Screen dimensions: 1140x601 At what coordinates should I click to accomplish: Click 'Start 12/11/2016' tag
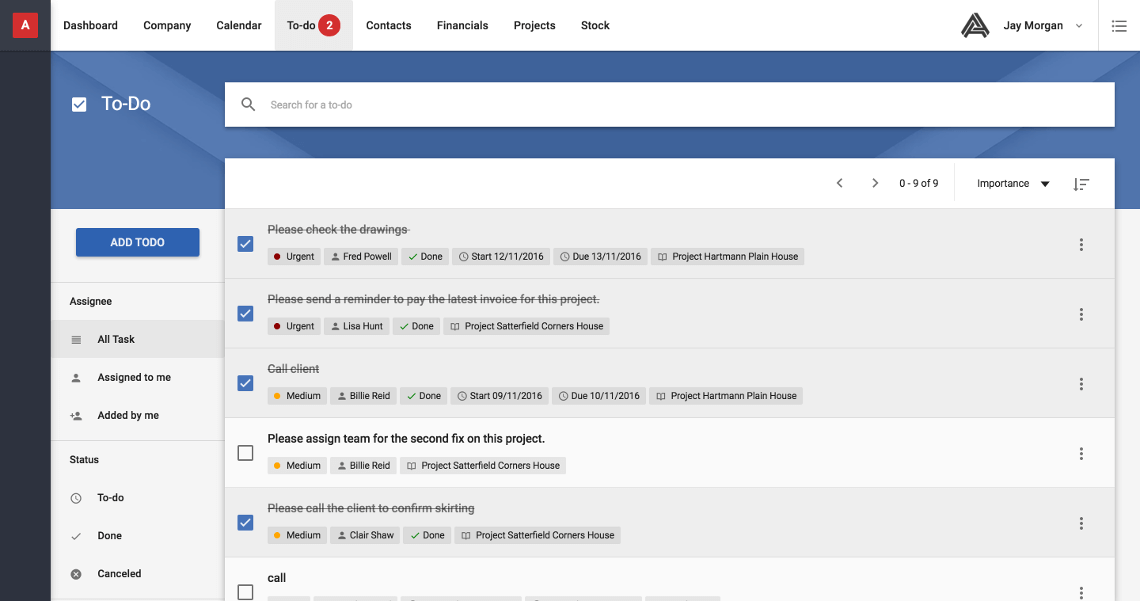tap(501, 257)
